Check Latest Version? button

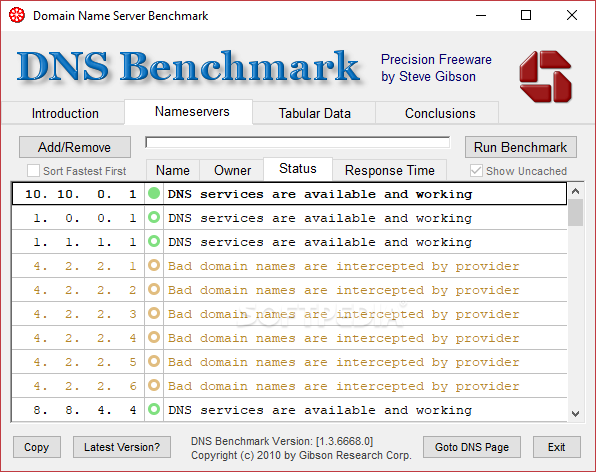[122, 447]
